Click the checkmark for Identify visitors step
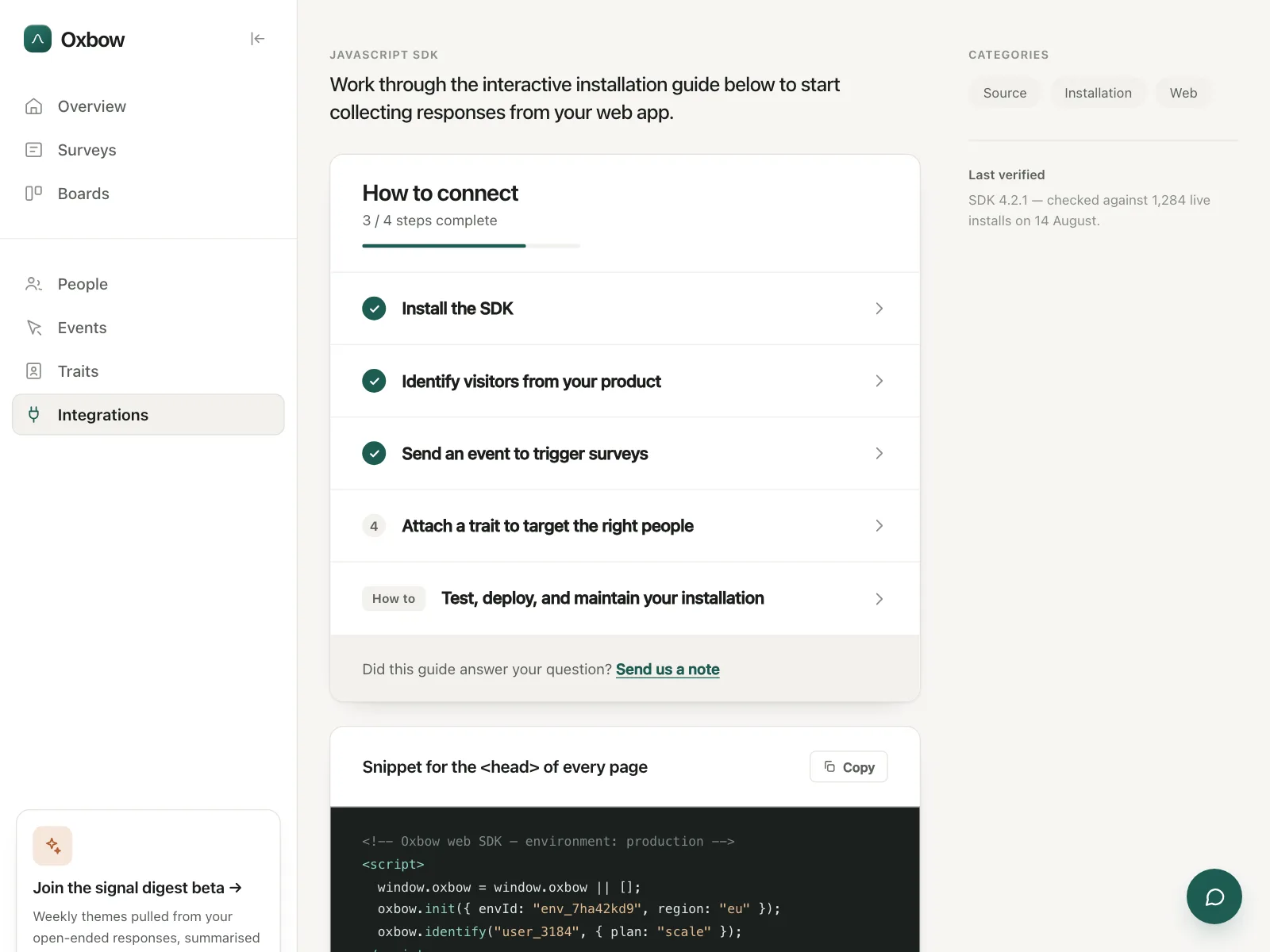The image size is (1270, 952). click(374, 381)
